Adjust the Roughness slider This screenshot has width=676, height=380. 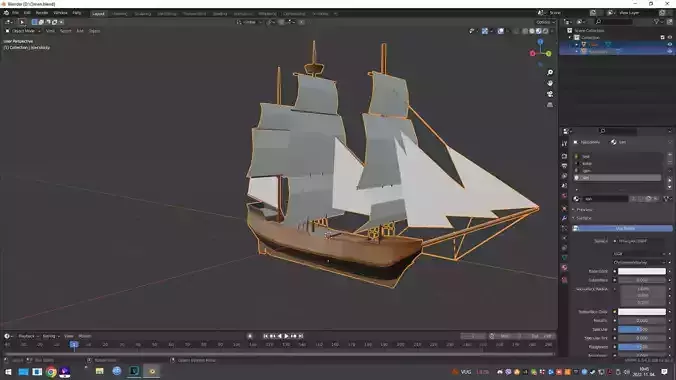click(x=642, y=347)
